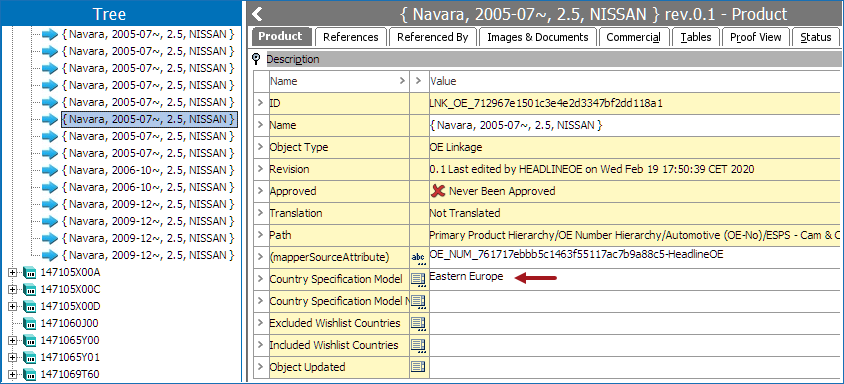Click the Name column header arrow
Image resolution: width=844 pixels, height=384 pixels.
(402, 81)
